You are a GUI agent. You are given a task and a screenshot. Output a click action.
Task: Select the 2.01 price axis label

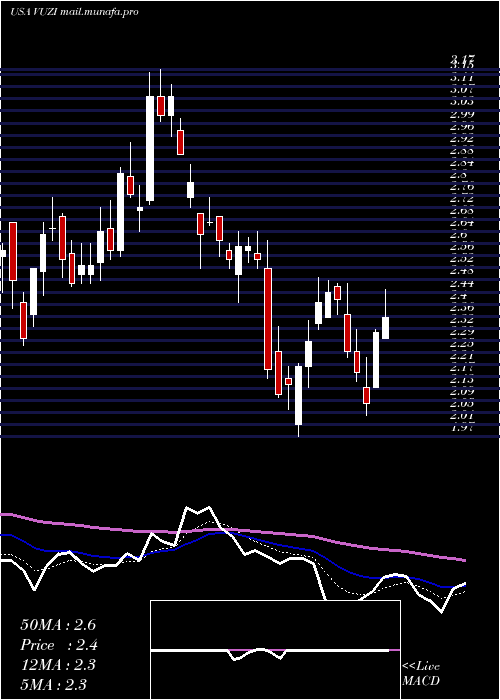click(462, 416)
